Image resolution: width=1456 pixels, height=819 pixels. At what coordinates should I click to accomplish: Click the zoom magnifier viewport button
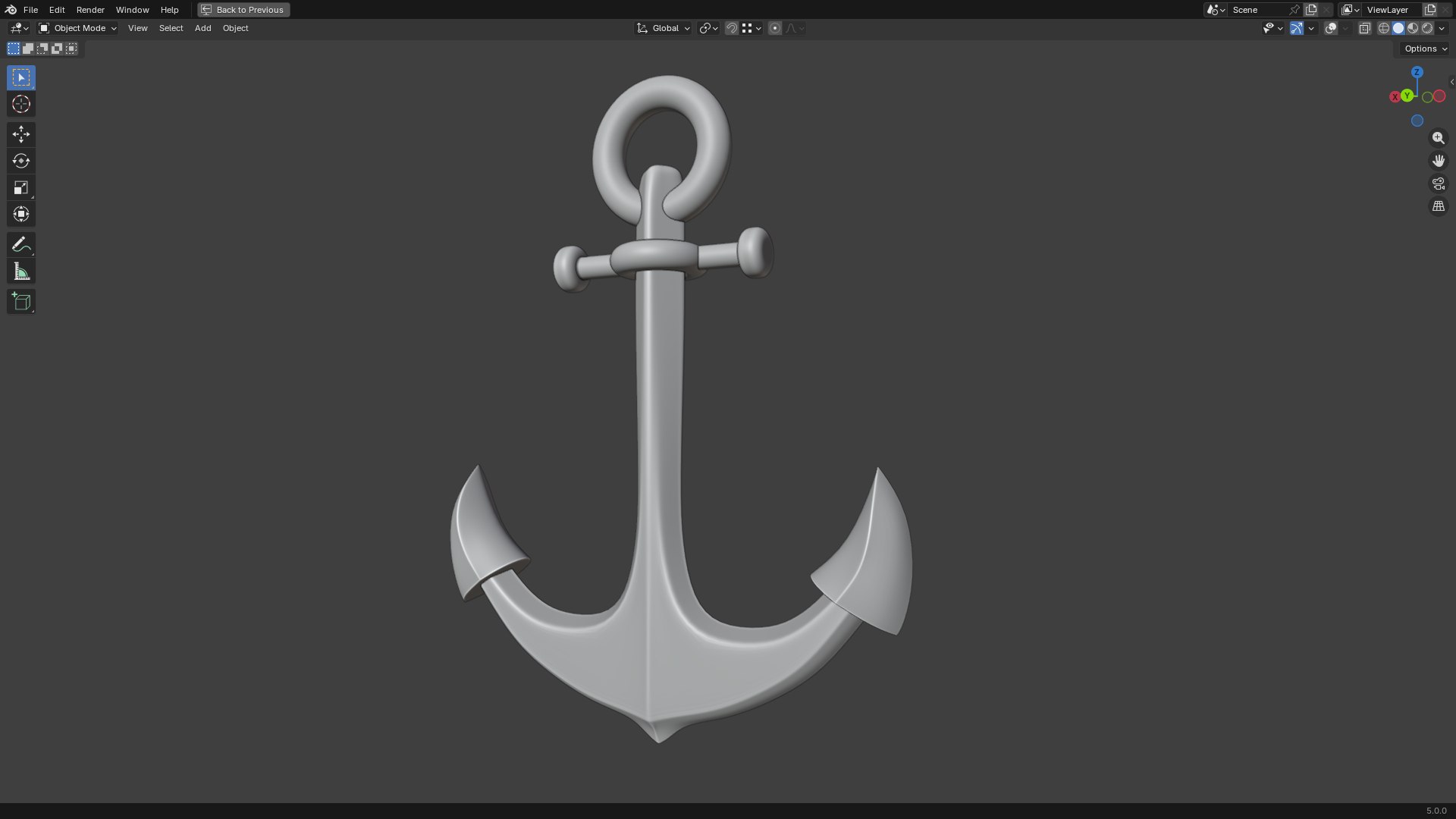point(1438,138)
